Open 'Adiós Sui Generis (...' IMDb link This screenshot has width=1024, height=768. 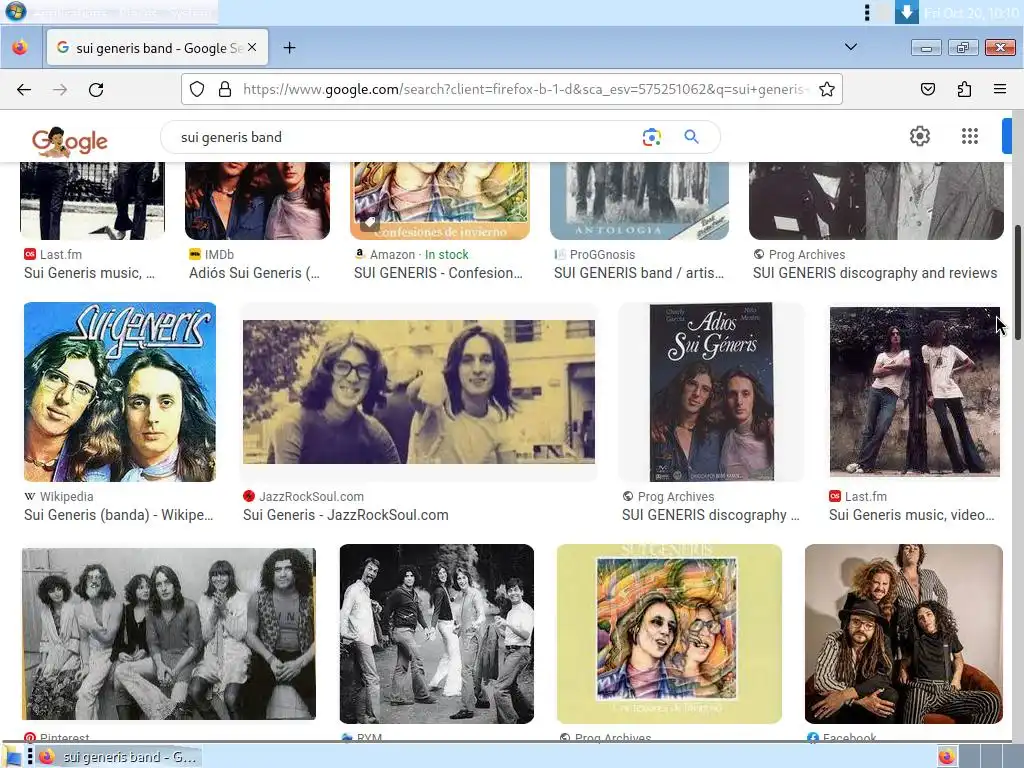click(254, 273)
